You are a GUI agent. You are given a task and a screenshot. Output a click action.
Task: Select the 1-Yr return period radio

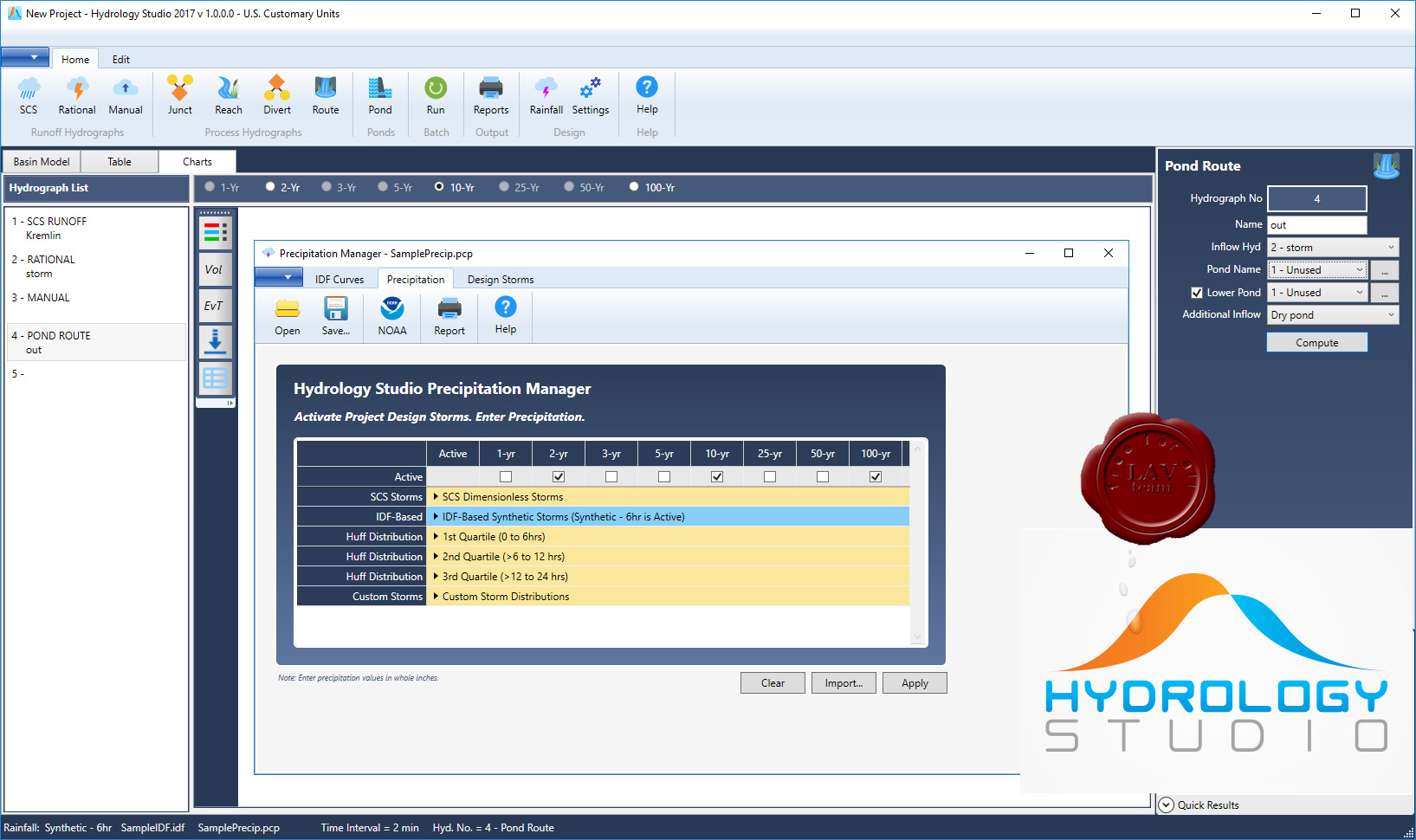210,186
